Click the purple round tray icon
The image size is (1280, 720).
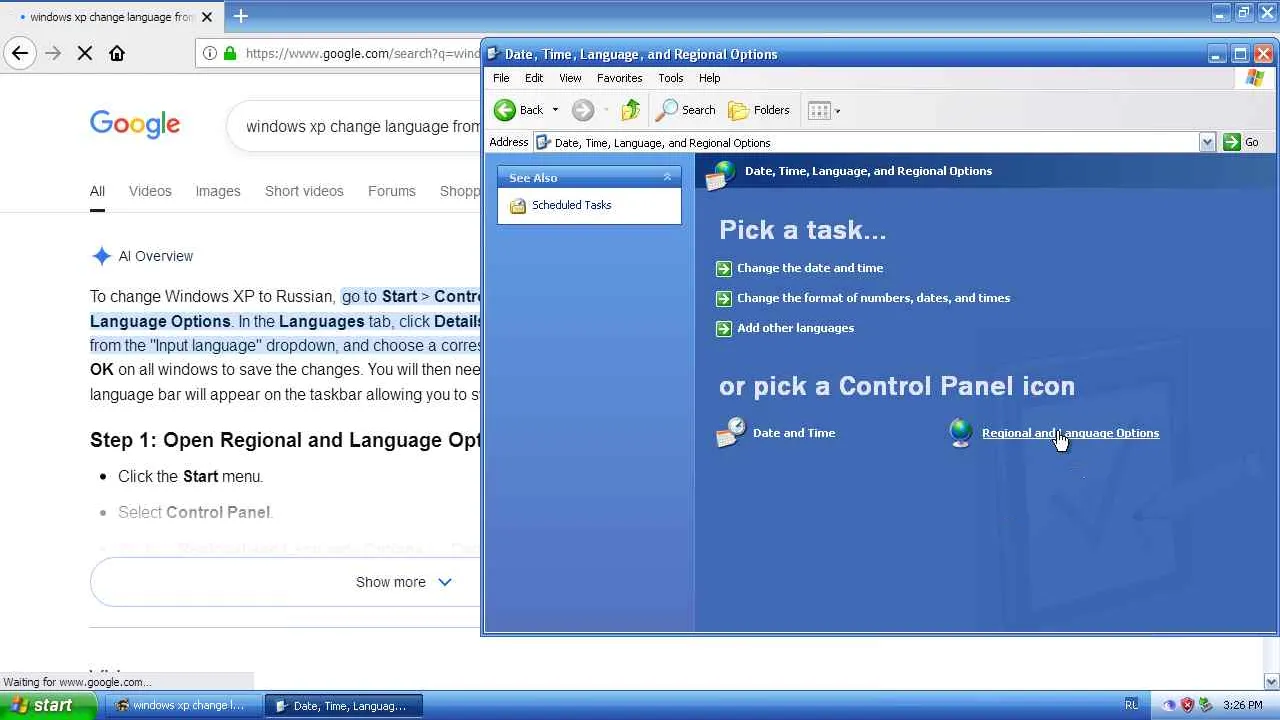[x=1169, y=705]
